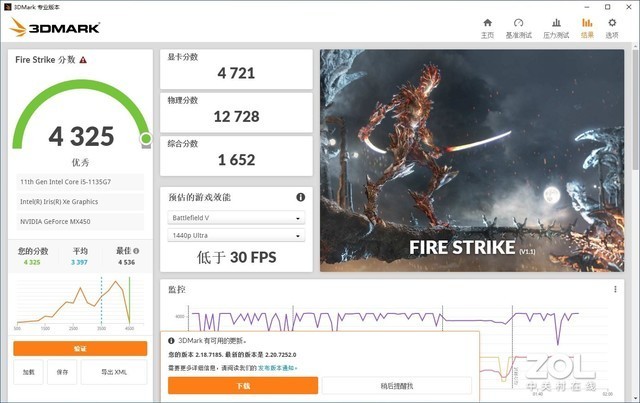Open the 结果 results icon
The image size is (640, 403).
coord(587,28)
